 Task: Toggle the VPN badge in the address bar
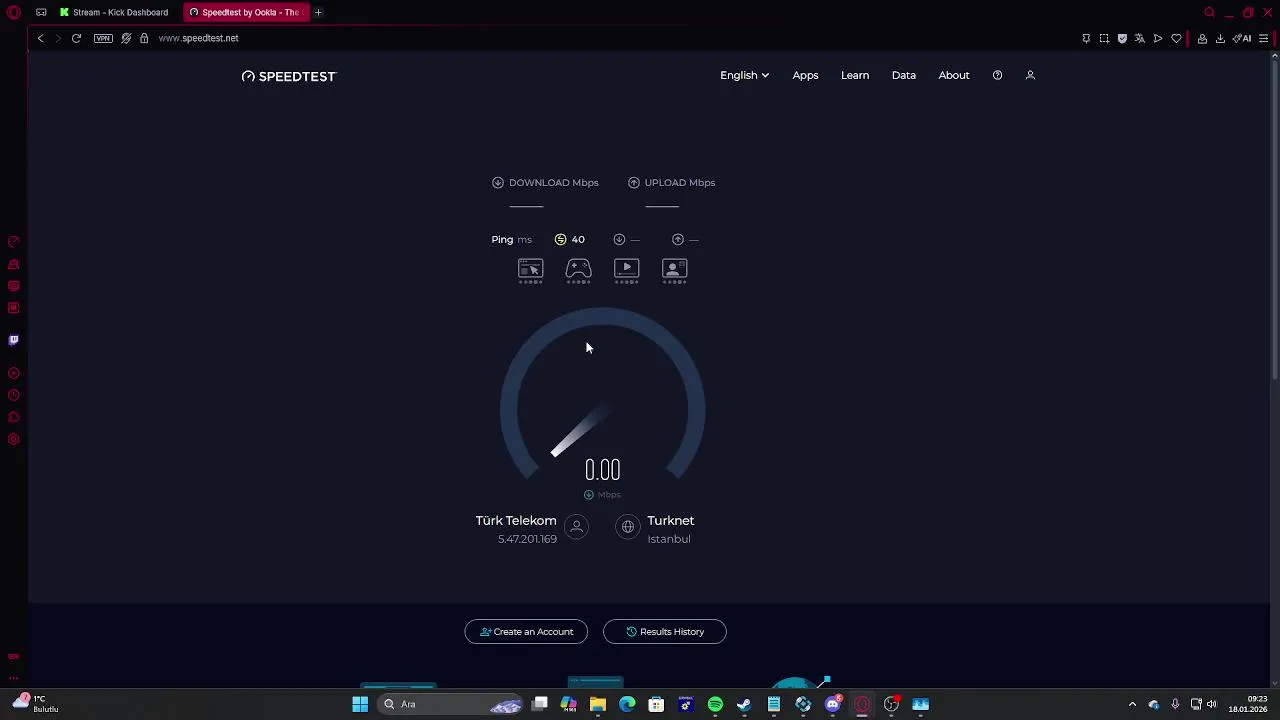pyautogui.click(x=103, y=38)
